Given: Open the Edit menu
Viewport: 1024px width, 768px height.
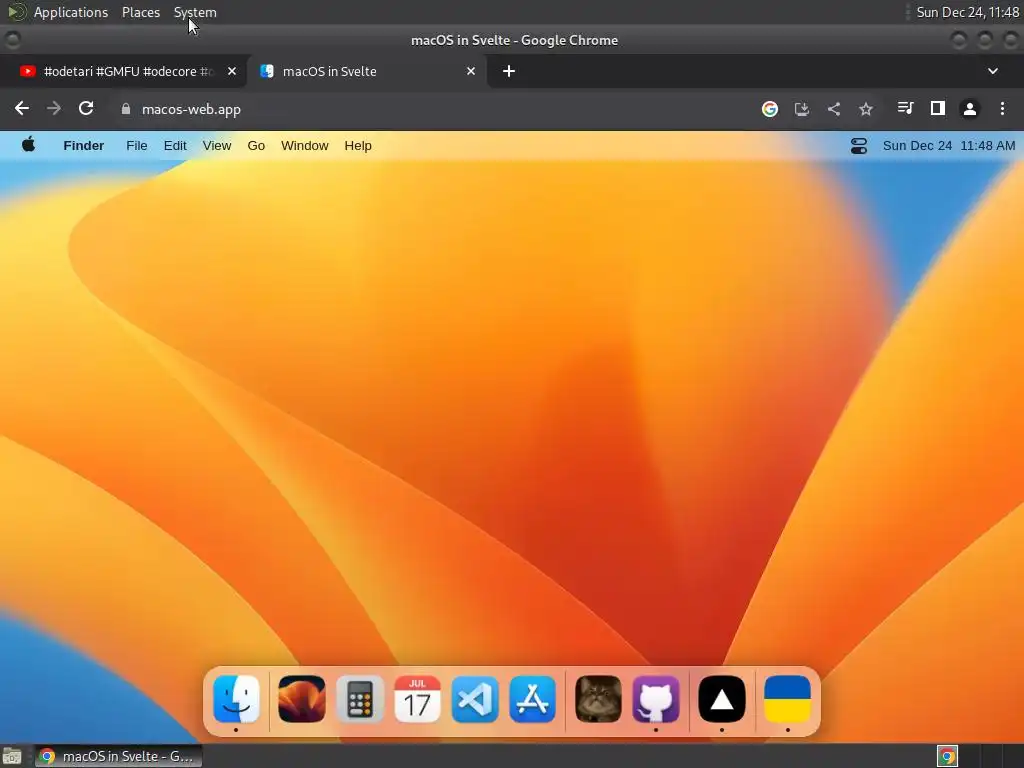Looking at the screenshot, I should pyautogui.click(x=175, y=146).
